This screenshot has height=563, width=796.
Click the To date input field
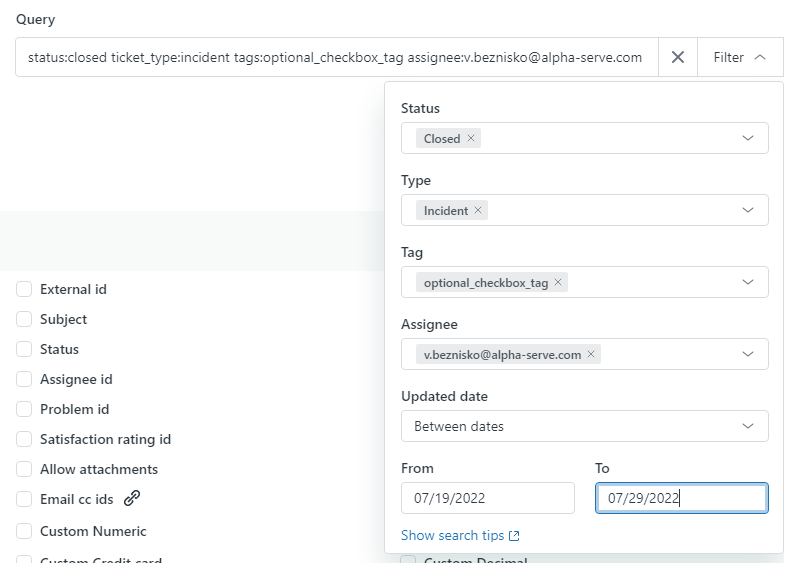click(x=681, y=498)
